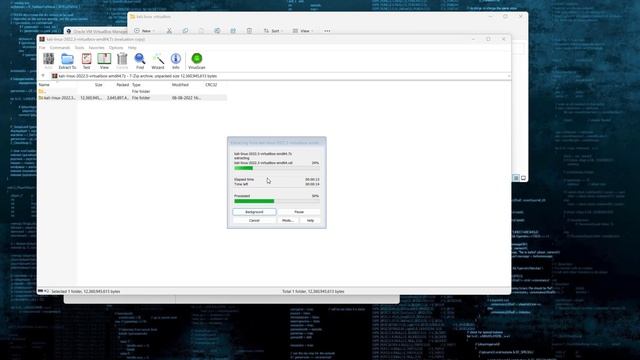Open the Favorites menu
Viewport: 640px width, 360px height.
pyautogui.click(x=96, y=48)
